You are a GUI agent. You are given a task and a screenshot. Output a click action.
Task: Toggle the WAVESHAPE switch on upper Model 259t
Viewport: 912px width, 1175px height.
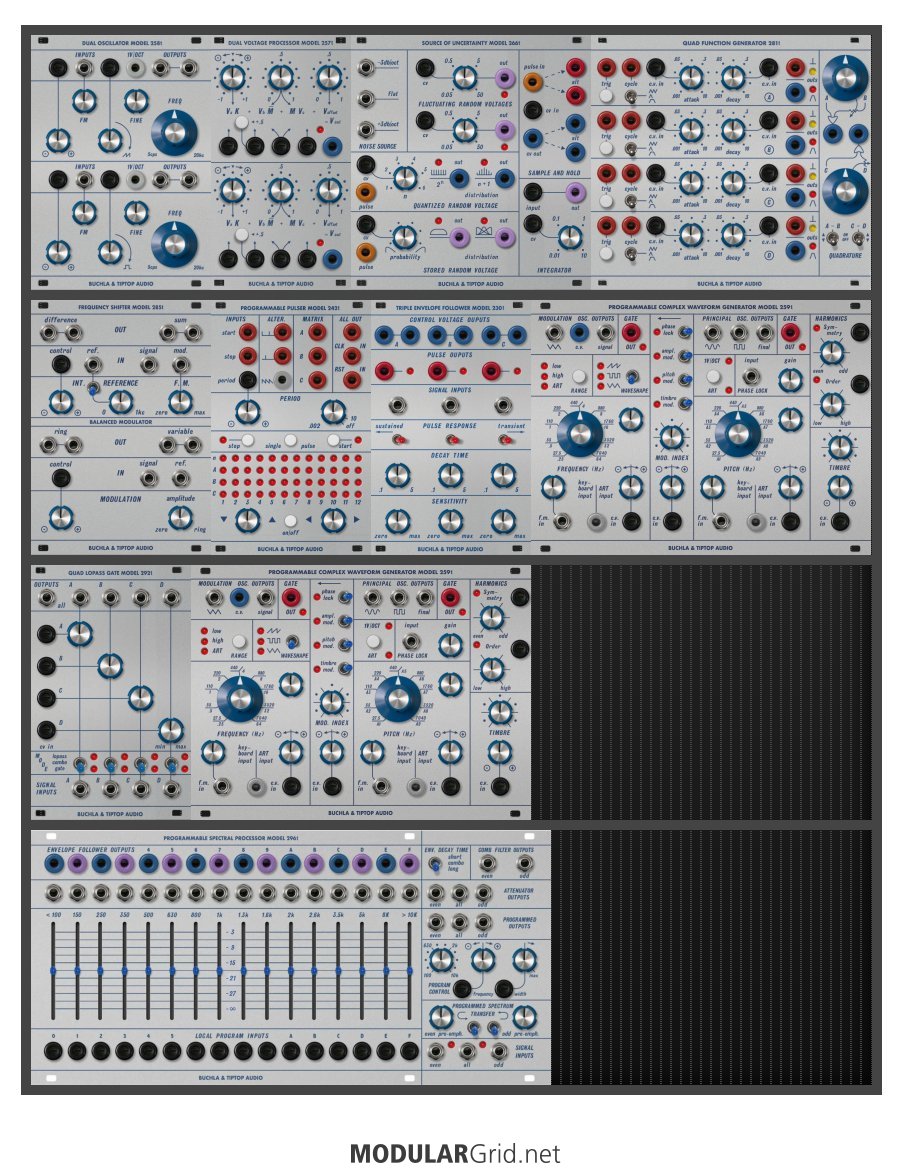coord(632,377)
